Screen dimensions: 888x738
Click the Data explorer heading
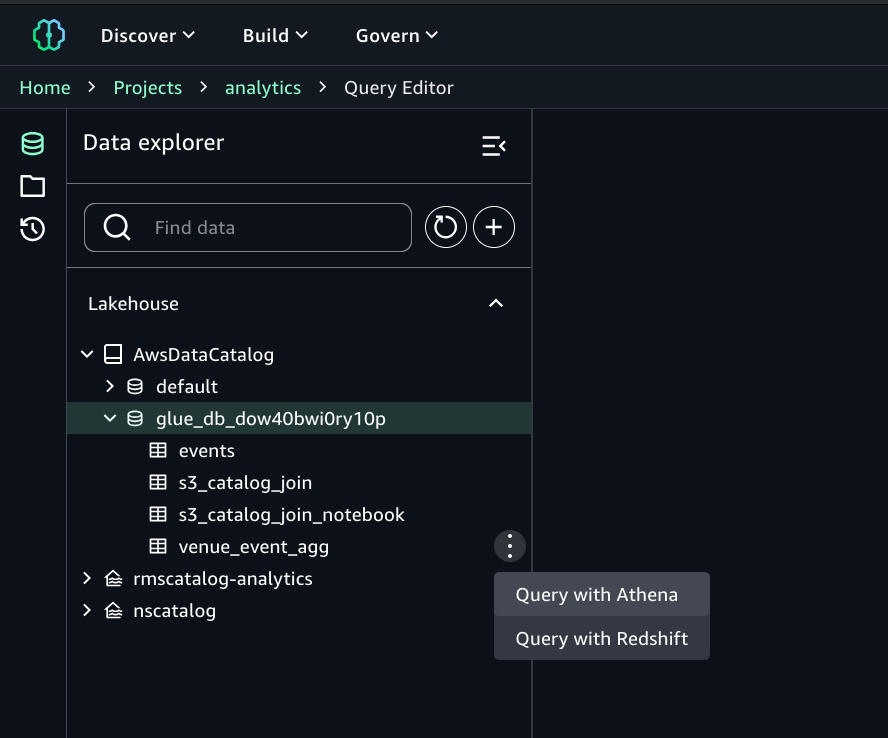153,143
